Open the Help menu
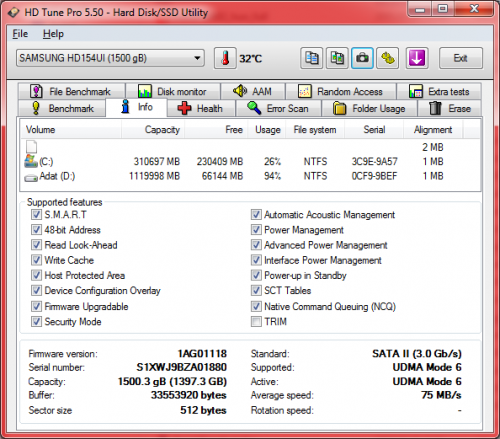The width and height of the screenshot is (500, 439). 53,34
